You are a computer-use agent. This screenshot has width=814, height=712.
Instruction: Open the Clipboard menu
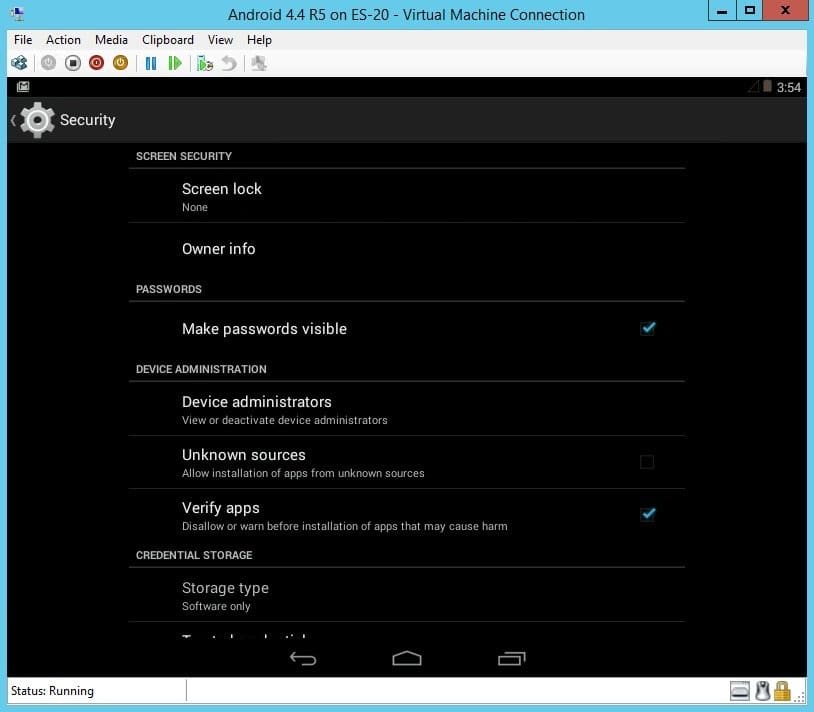click(x=168, y=40)
